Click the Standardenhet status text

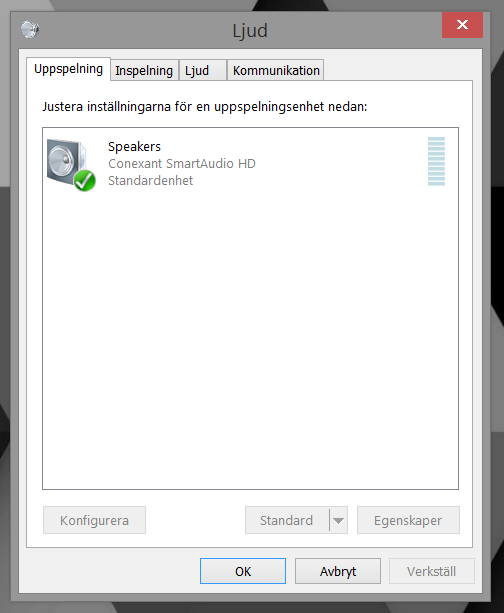pos(151,181)
